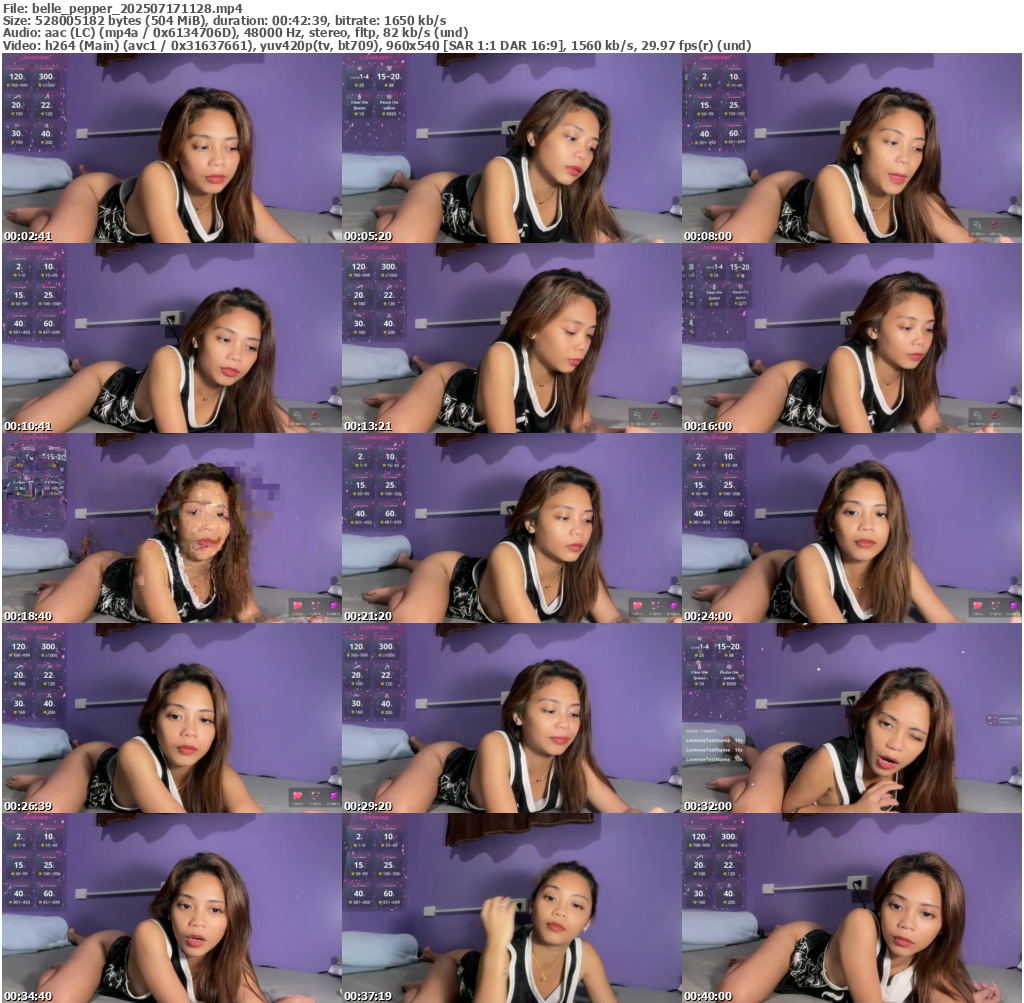View the frame stamped 00:16:00
This screenshot has width=1024, height=1003.
pyautogui.click(x=852, y=338)
